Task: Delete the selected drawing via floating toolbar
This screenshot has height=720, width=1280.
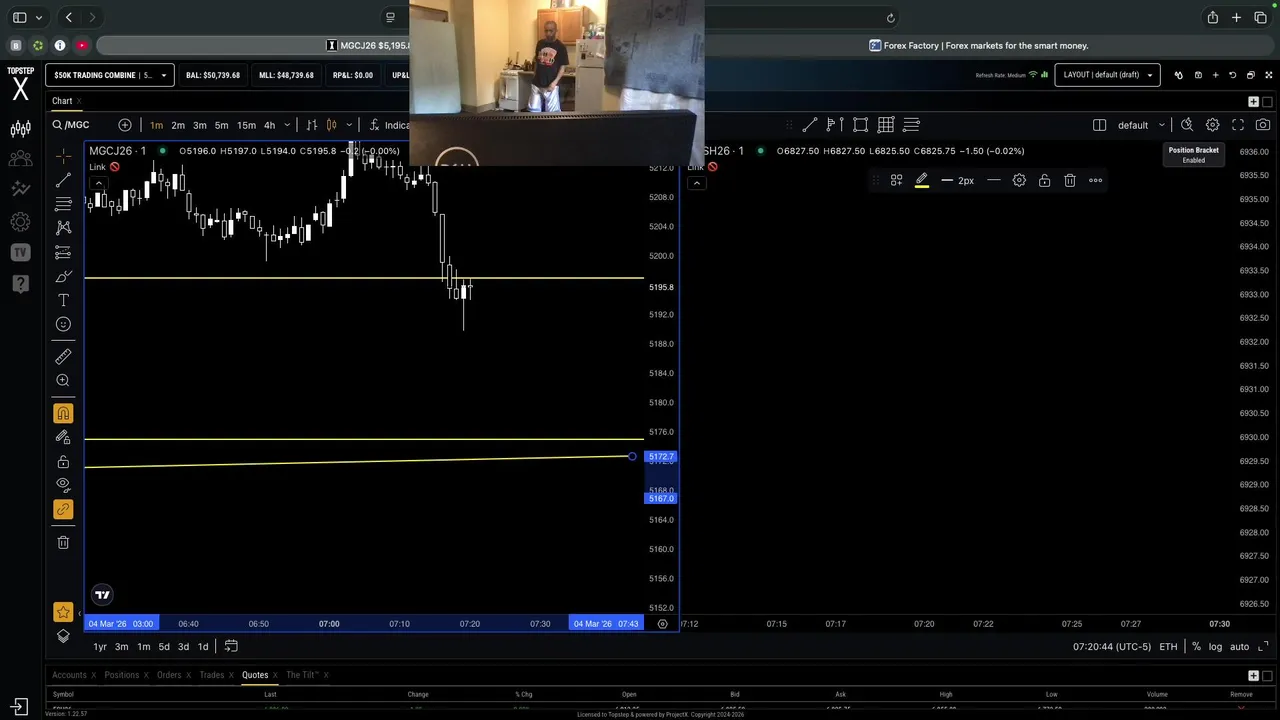Action: (x=1070, y=180)
